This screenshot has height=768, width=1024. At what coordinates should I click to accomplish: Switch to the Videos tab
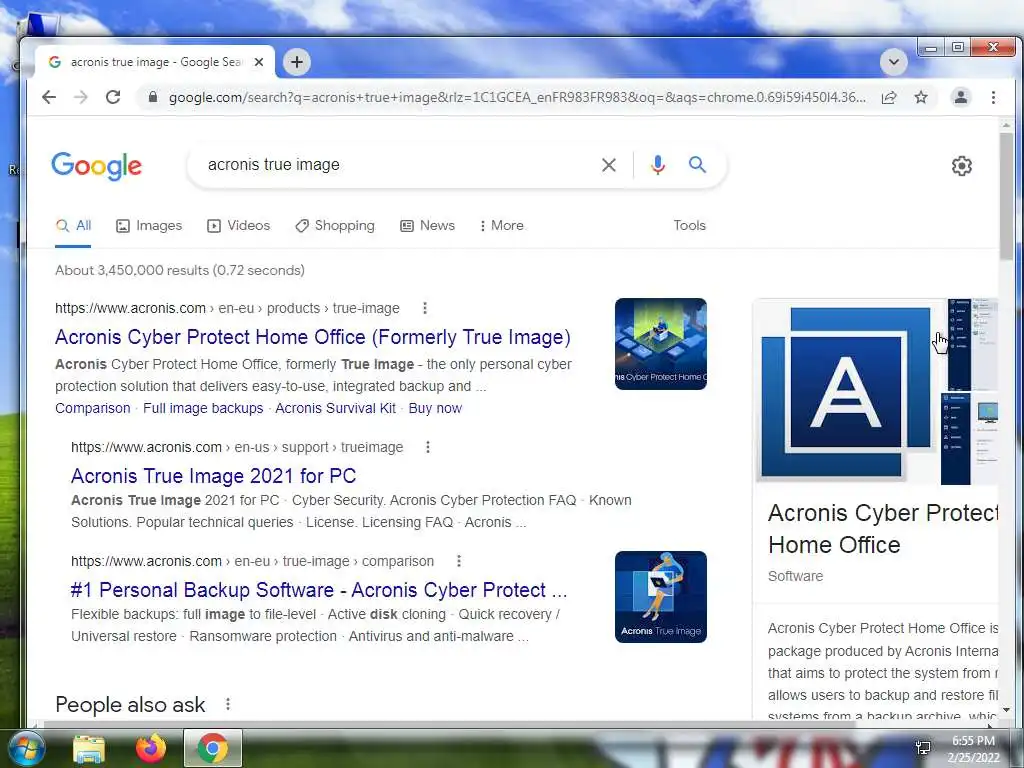click(238, 226)
